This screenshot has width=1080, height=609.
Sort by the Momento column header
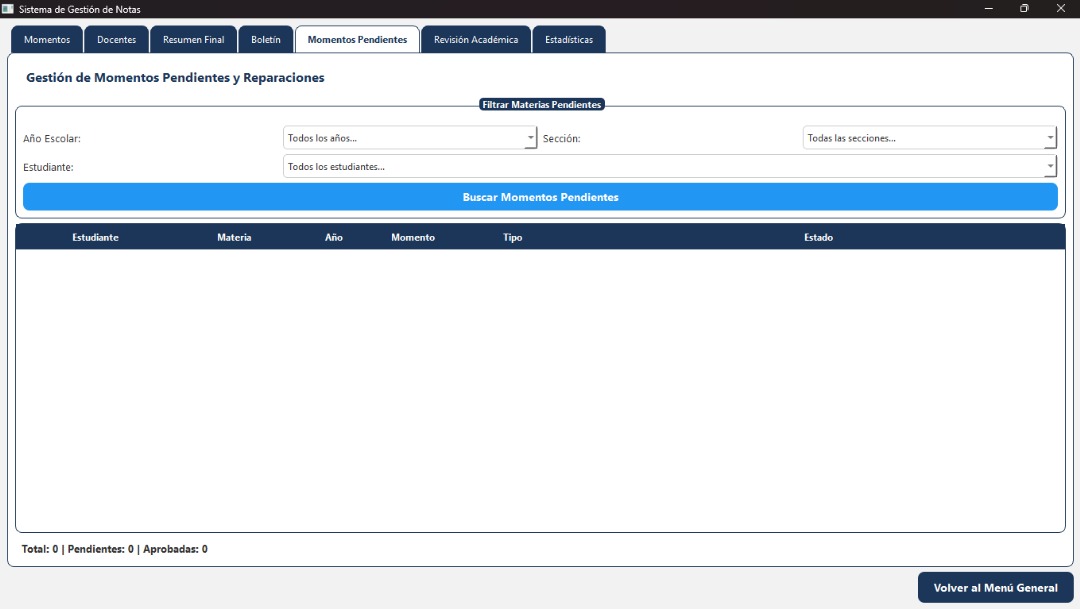coord(413,238)
